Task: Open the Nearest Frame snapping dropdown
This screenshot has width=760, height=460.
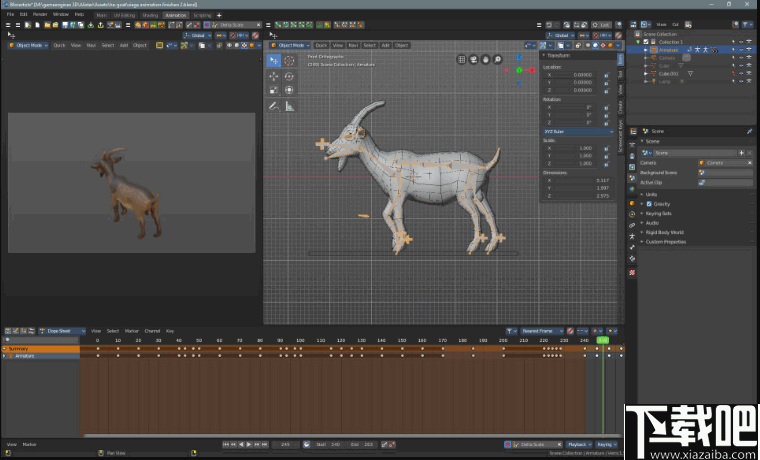Action: tap(542, 331)
